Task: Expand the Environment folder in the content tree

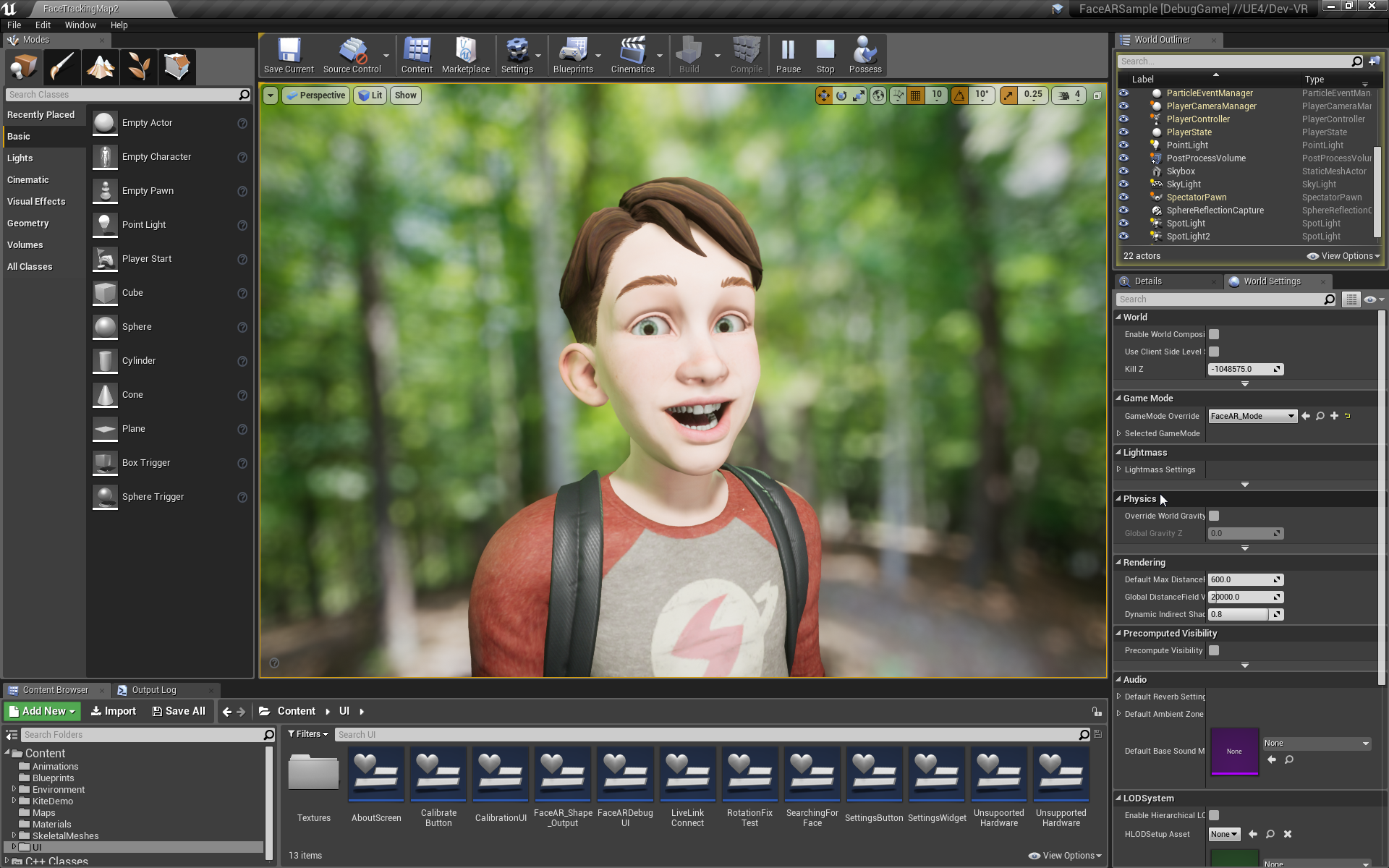Action: coord(14,789)
